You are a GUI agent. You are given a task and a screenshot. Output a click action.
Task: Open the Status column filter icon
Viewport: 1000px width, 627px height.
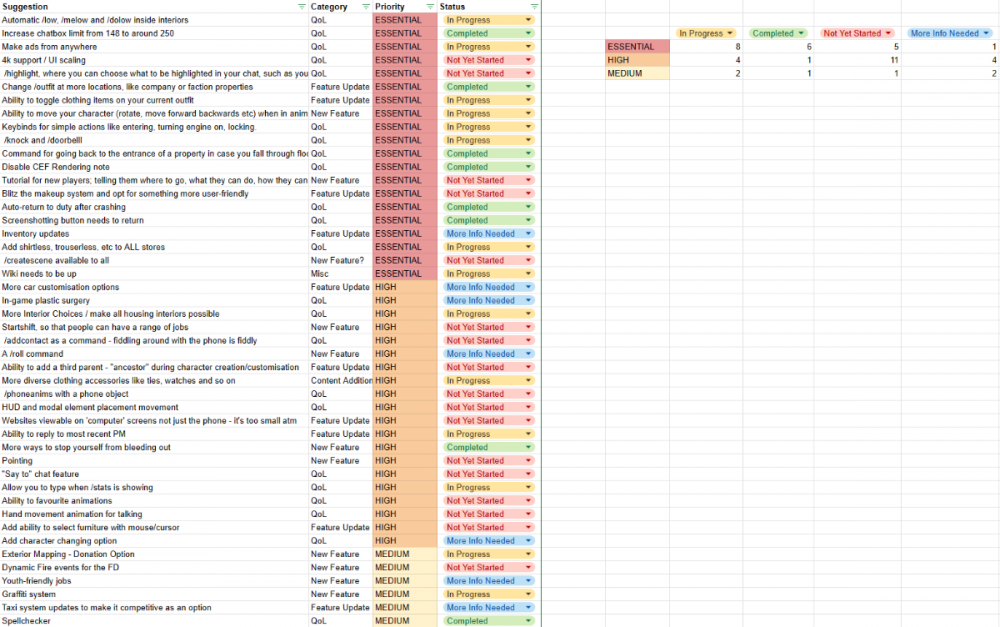point(534,7)
